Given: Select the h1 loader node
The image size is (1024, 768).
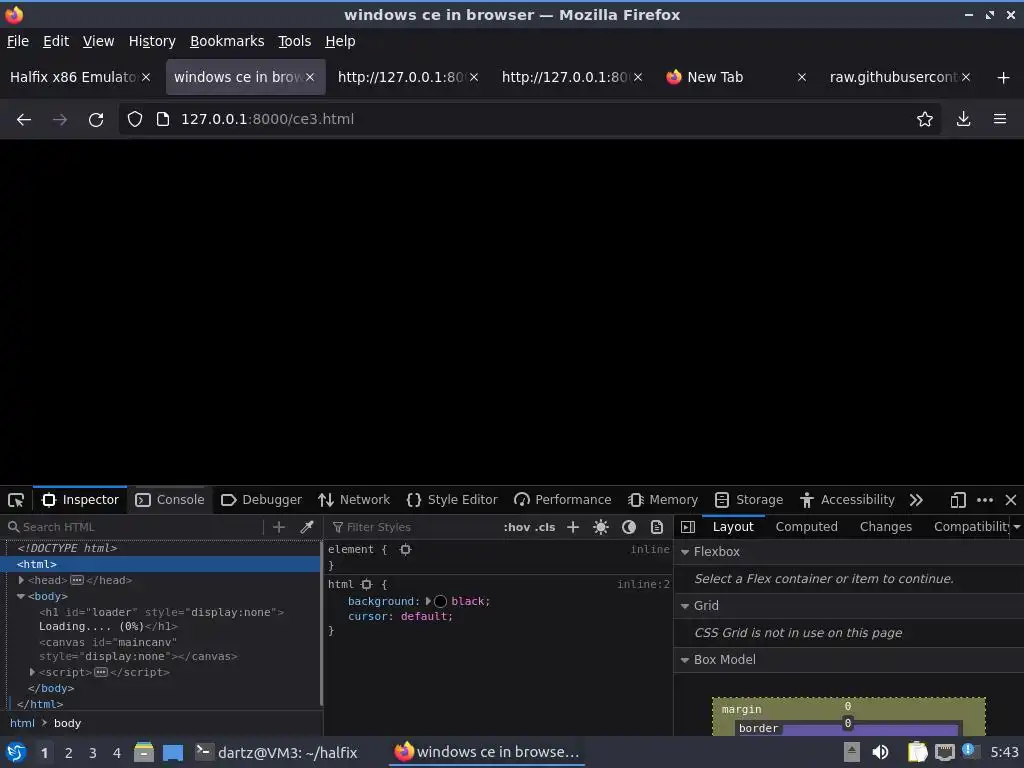Looking at the screenshot, I should [x=161, y=619].
